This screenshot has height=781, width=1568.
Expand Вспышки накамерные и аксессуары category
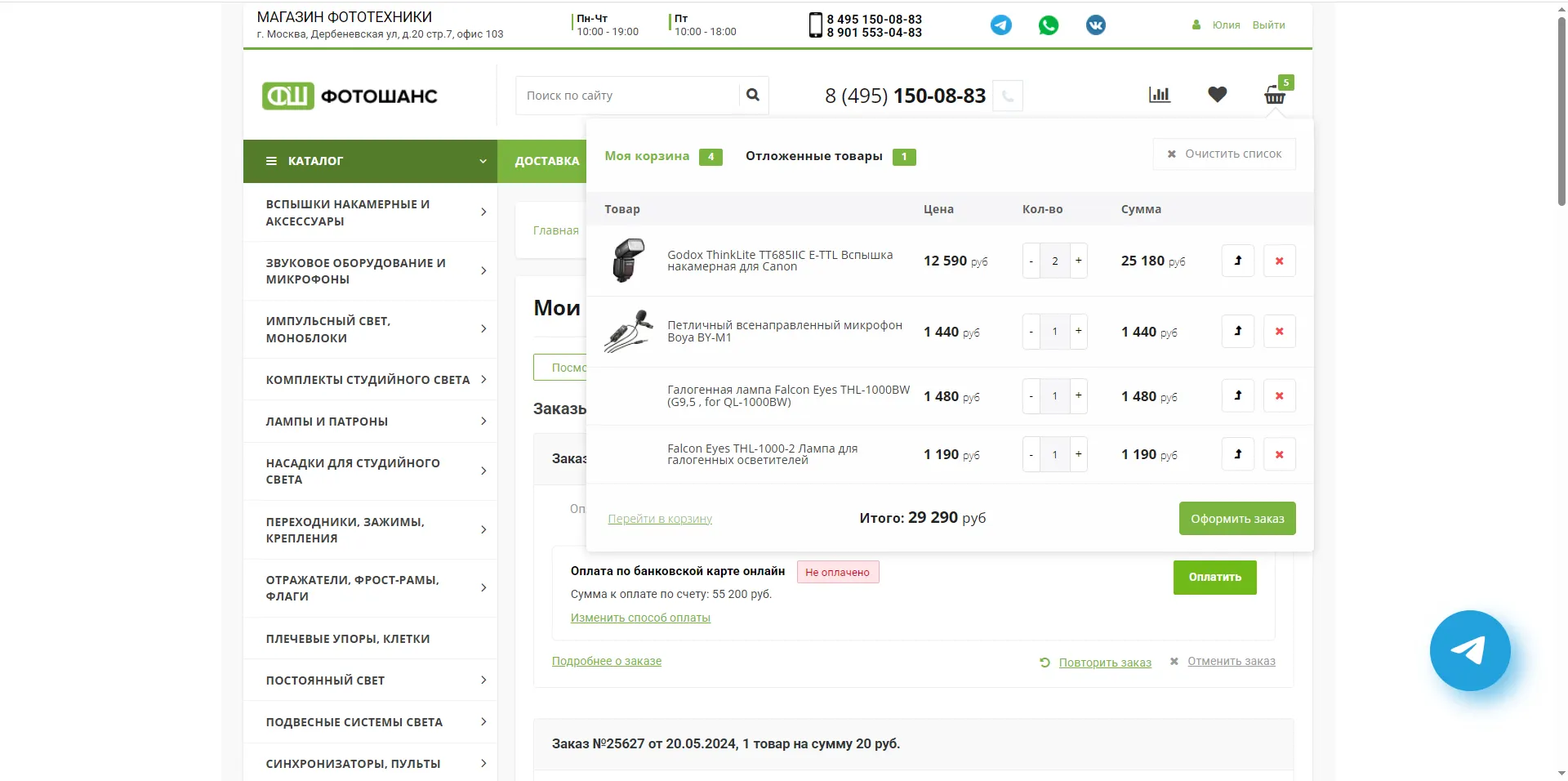(483, 212)
